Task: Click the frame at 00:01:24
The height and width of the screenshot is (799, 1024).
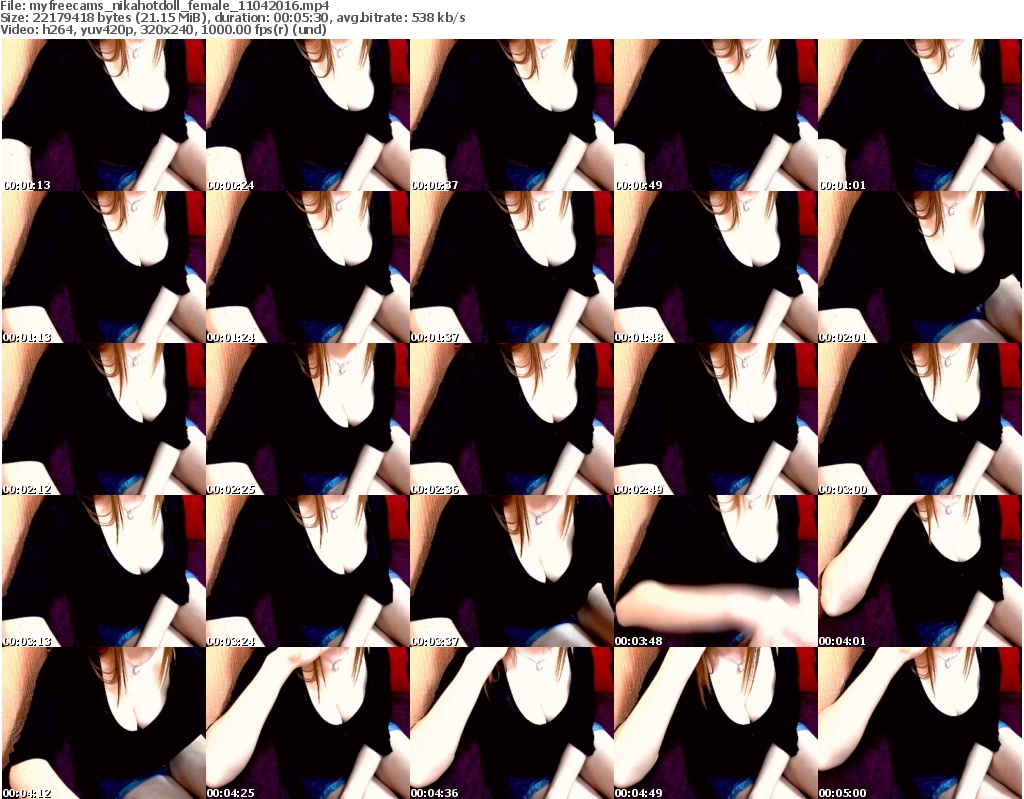Action: (307, 267)
